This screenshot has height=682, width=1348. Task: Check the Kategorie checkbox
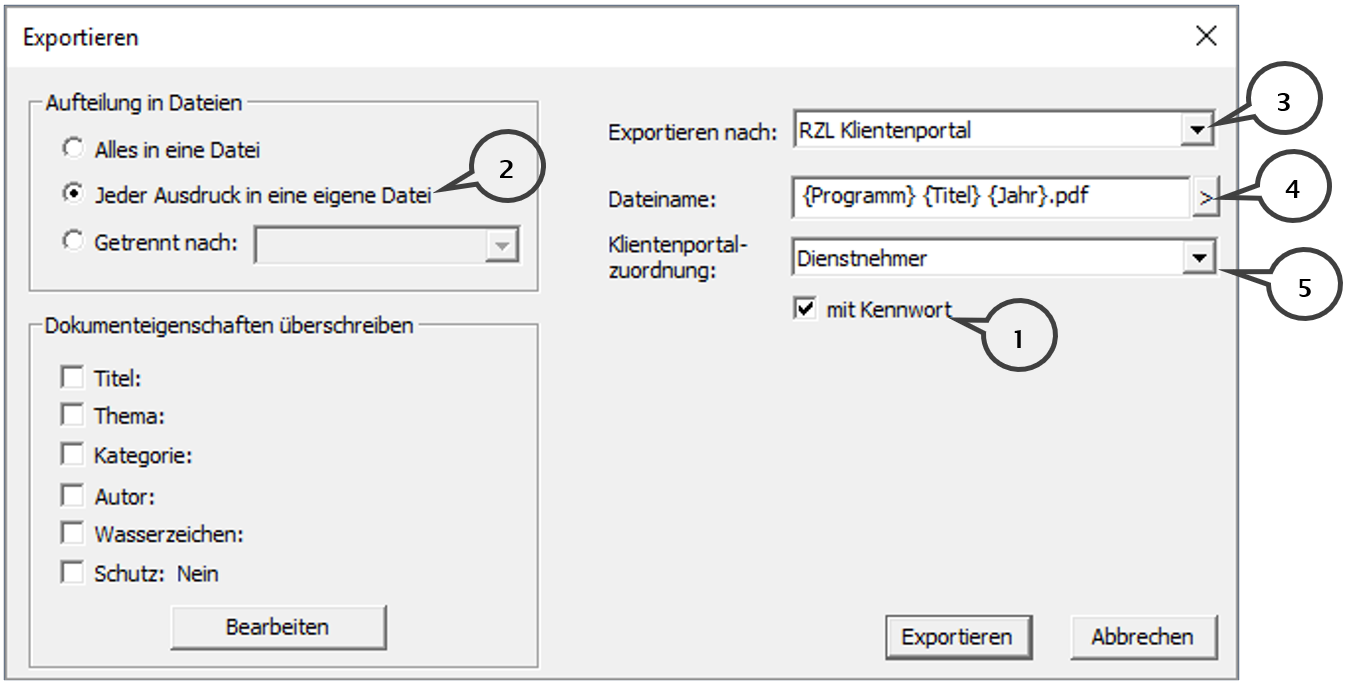pyautogui.click(x=73, y=455)
